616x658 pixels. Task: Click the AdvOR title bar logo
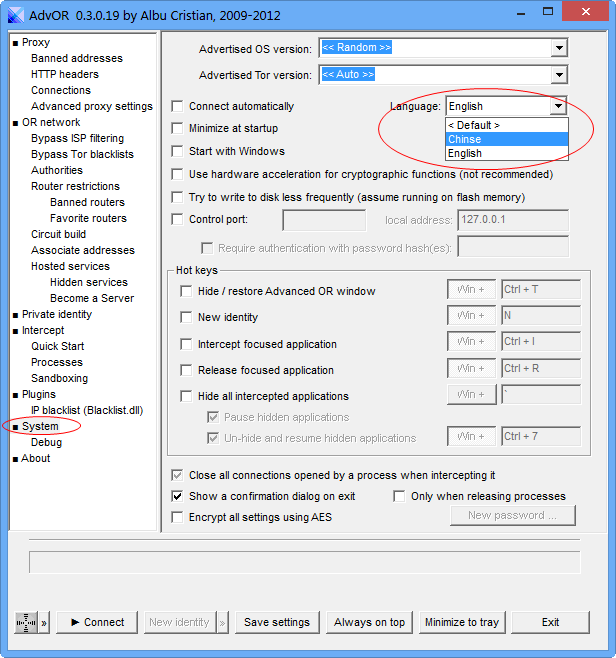(x=16, y=16)
